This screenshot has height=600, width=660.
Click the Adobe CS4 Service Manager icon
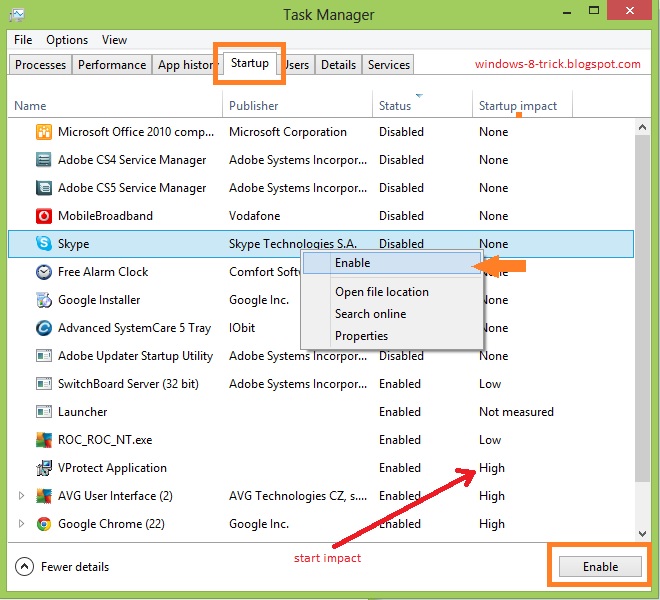coord(44,160)
